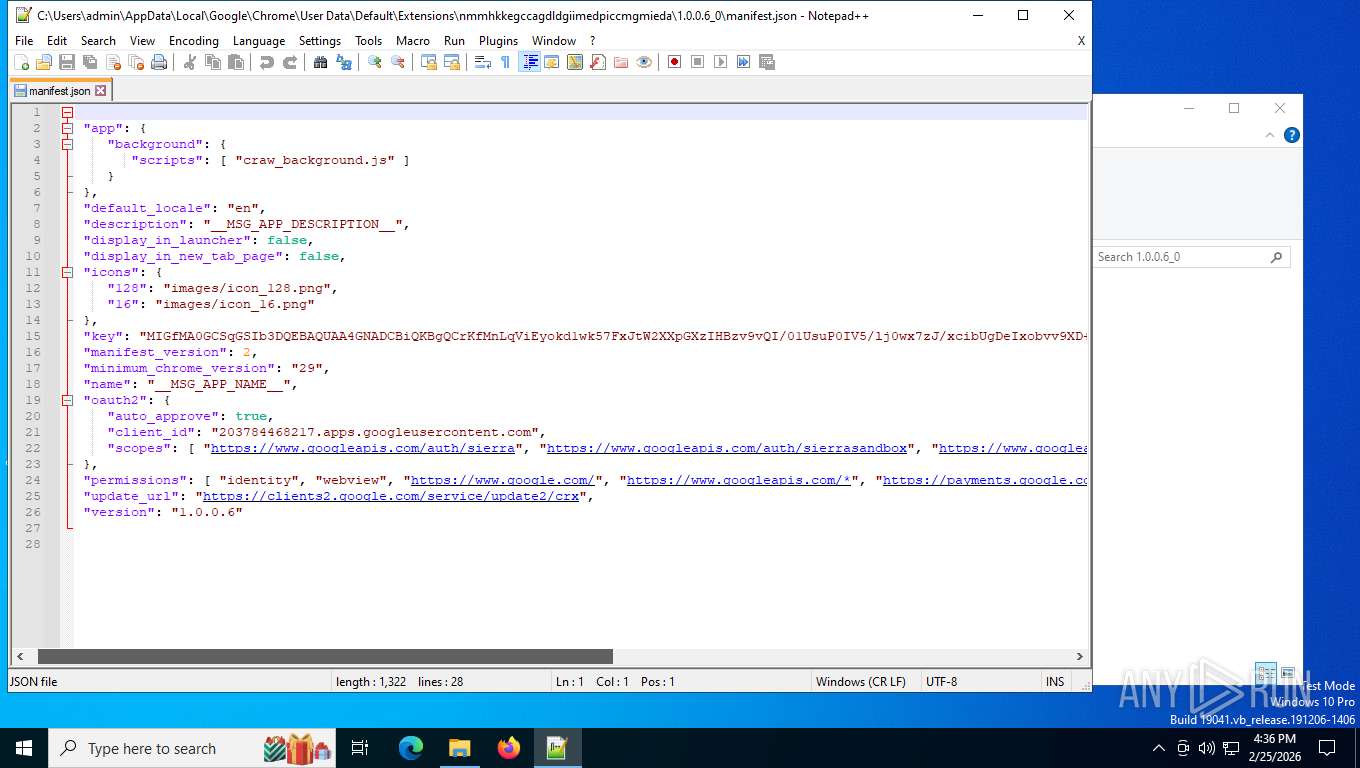Expand the ribbon chevron in Explorer window
This screenshot has width=1360, height=768.
click(x=1270, y=135)
